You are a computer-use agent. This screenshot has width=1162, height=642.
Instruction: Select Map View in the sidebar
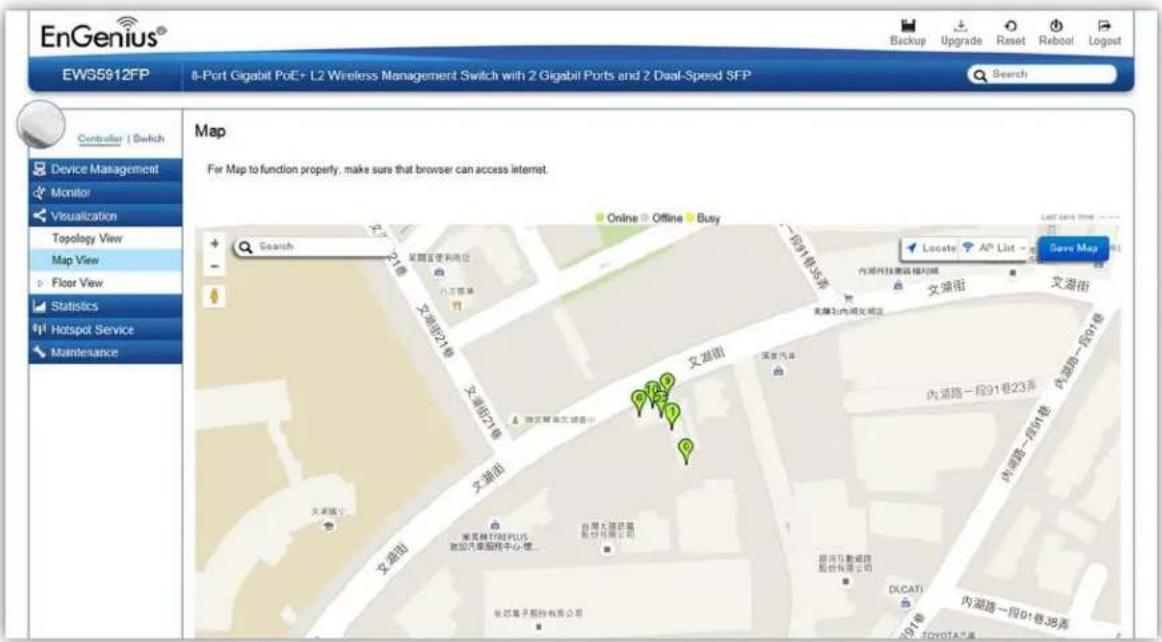105,260
